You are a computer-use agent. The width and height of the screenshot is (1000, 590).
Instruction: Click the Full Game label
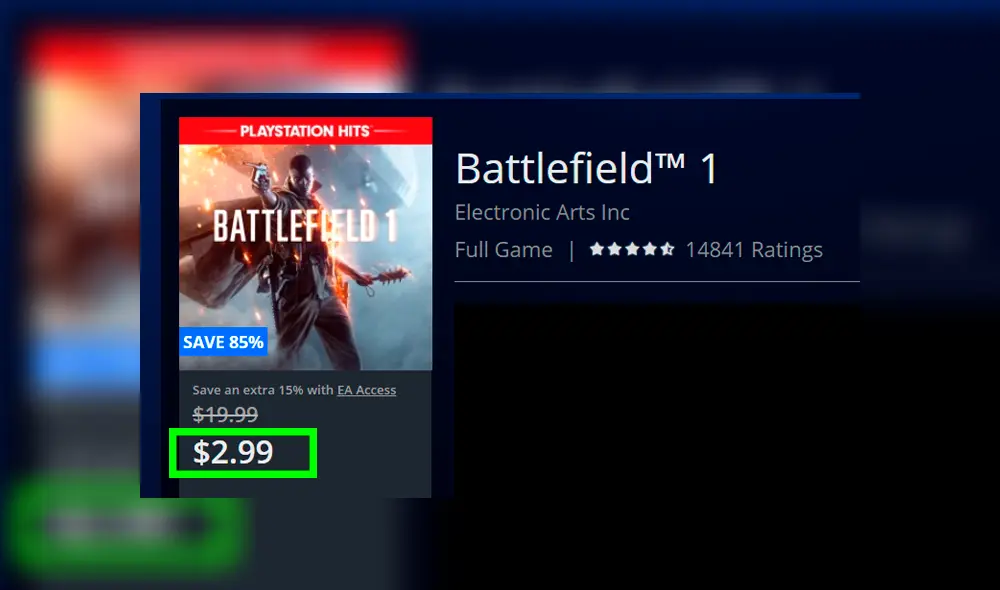(x=503, y=249)
